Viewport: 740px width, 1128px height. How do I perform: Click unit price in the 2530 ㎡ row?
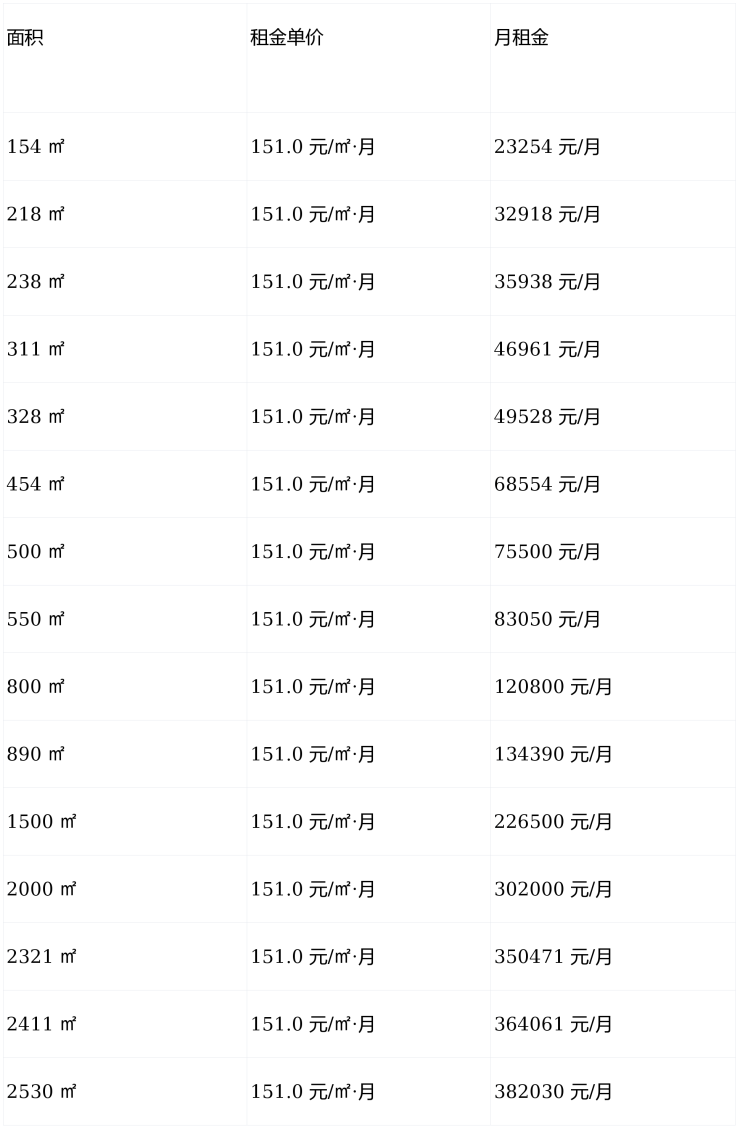pos(313,1092)
